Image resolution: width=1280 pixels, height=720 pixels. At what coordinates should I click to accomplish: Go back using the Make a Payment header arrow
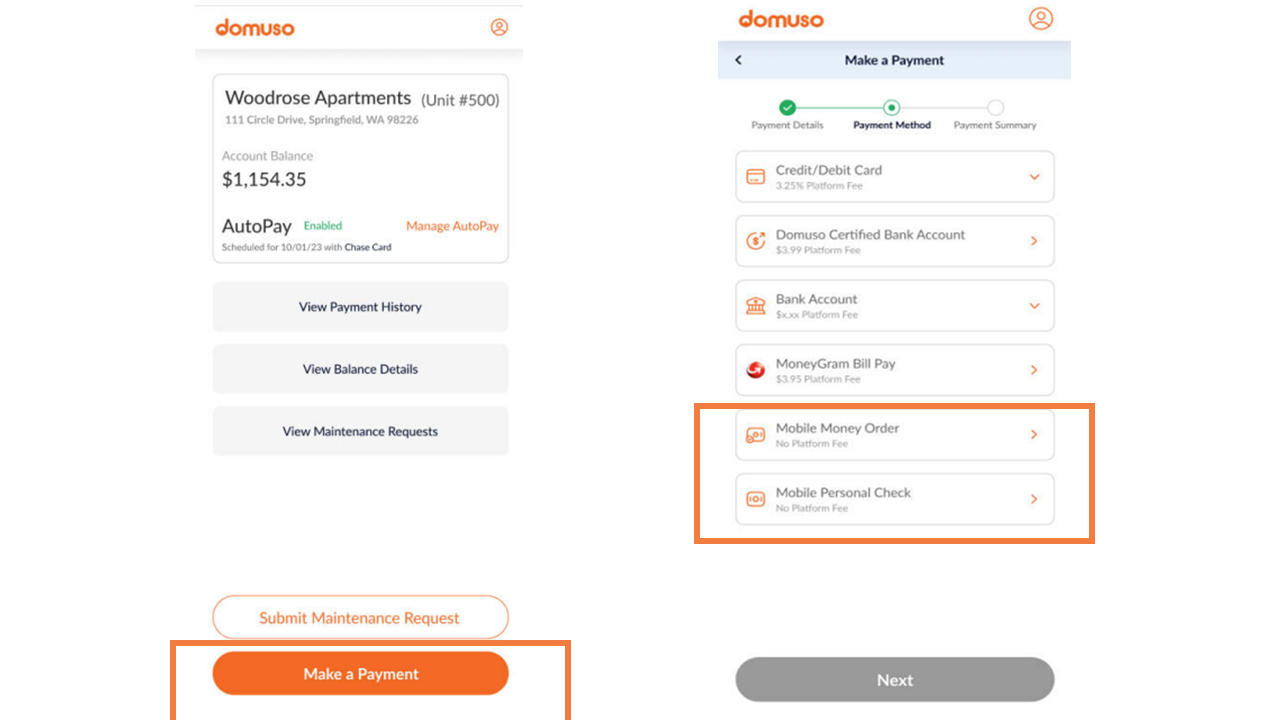click(x=737, y=60)
